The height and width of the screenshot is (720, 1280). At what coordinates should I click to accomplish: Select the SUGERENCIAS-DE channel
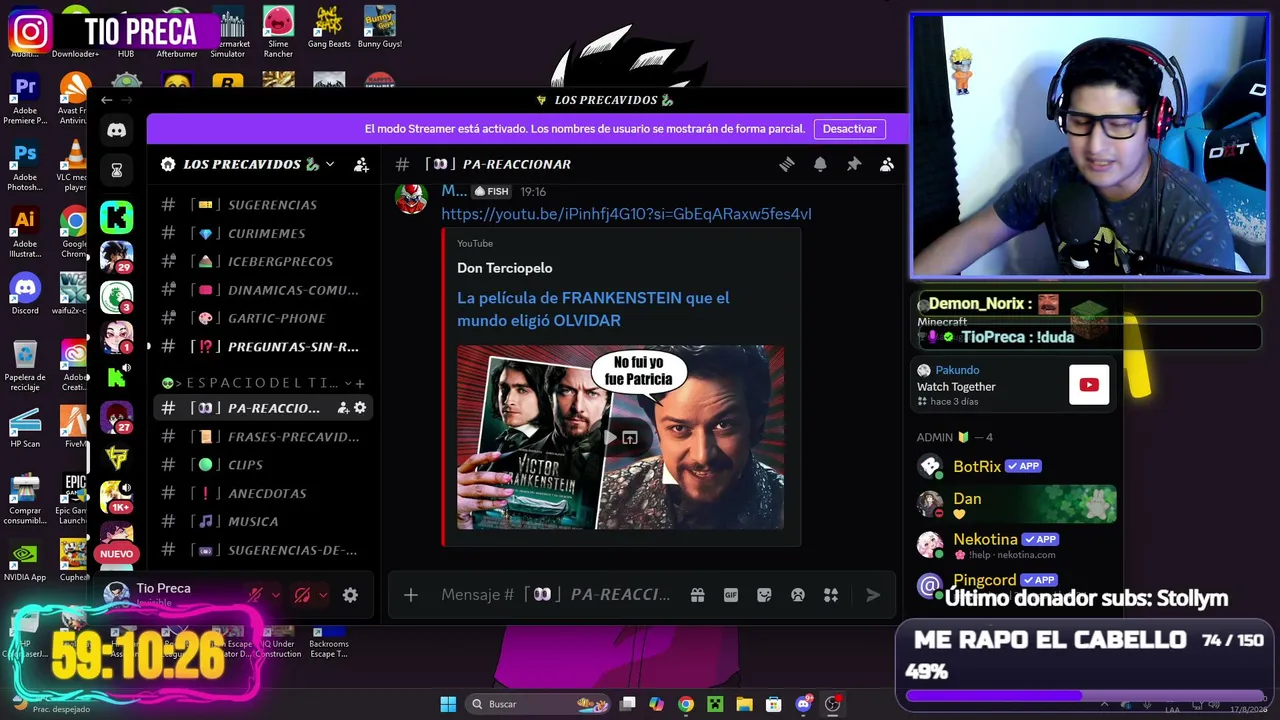tap(264, 550)
